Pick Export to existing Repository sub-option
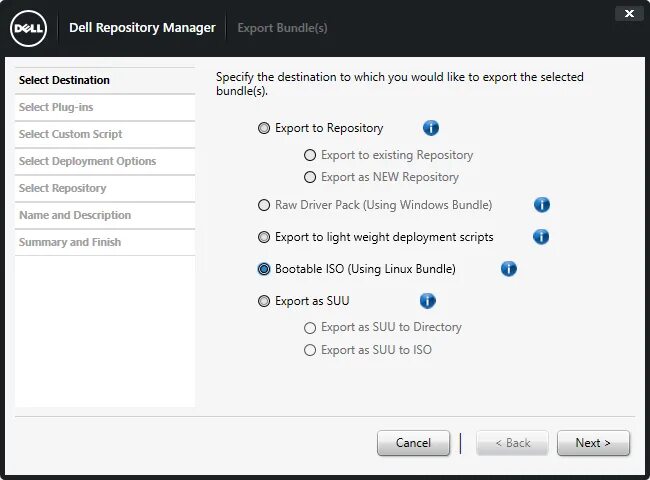This screenshot has width=650, height=480. click(x=310, y=155)
